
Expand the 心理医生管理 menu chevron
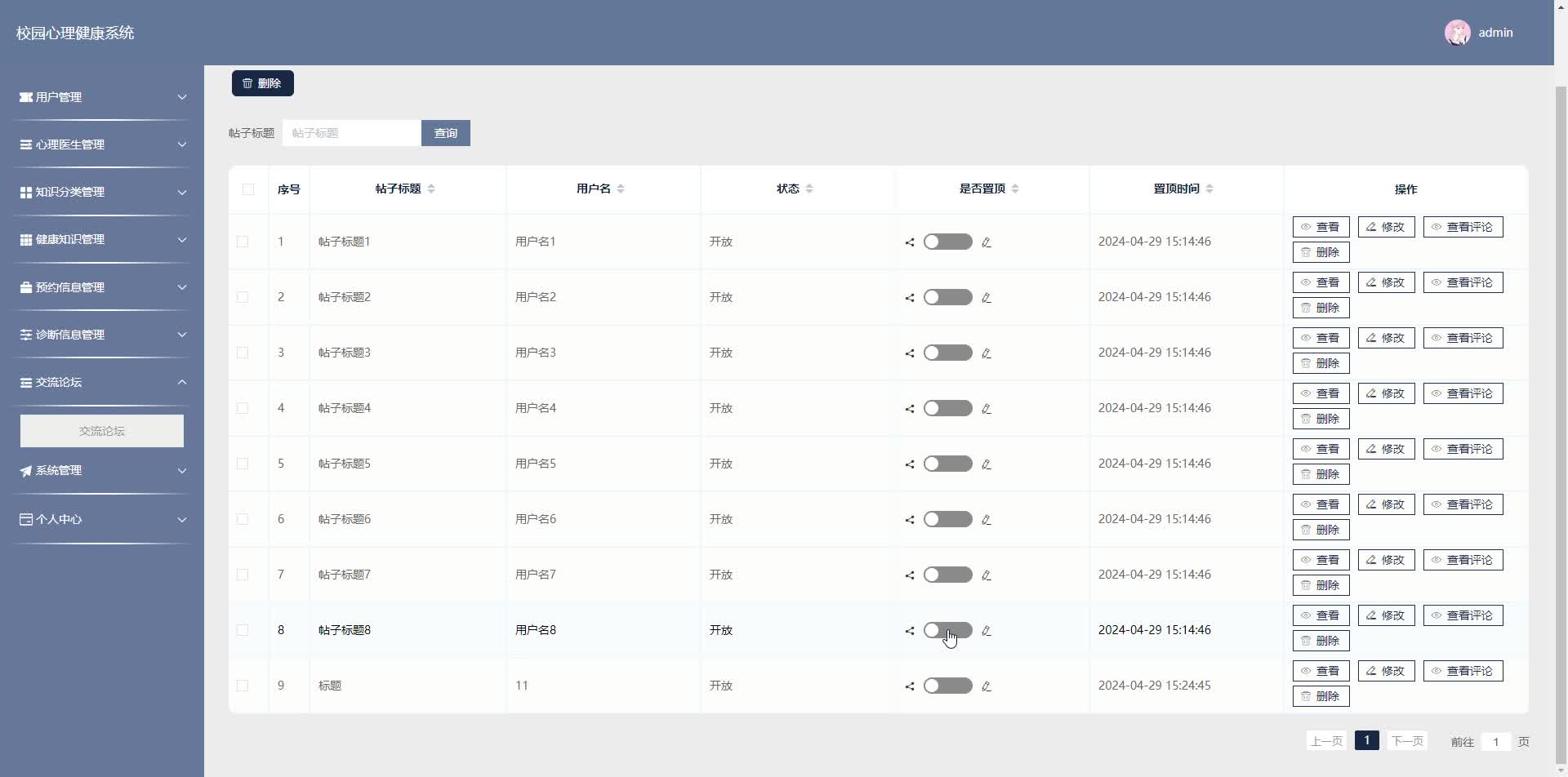pyautogui.click(x=182, y=144)
